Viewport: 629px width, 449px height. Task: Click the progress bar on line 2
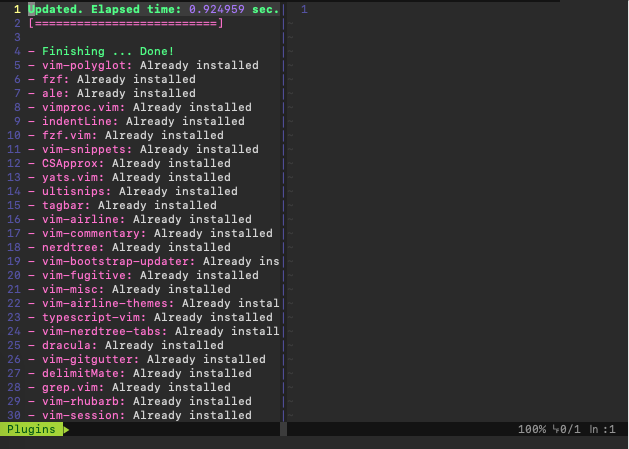point(126,23)
